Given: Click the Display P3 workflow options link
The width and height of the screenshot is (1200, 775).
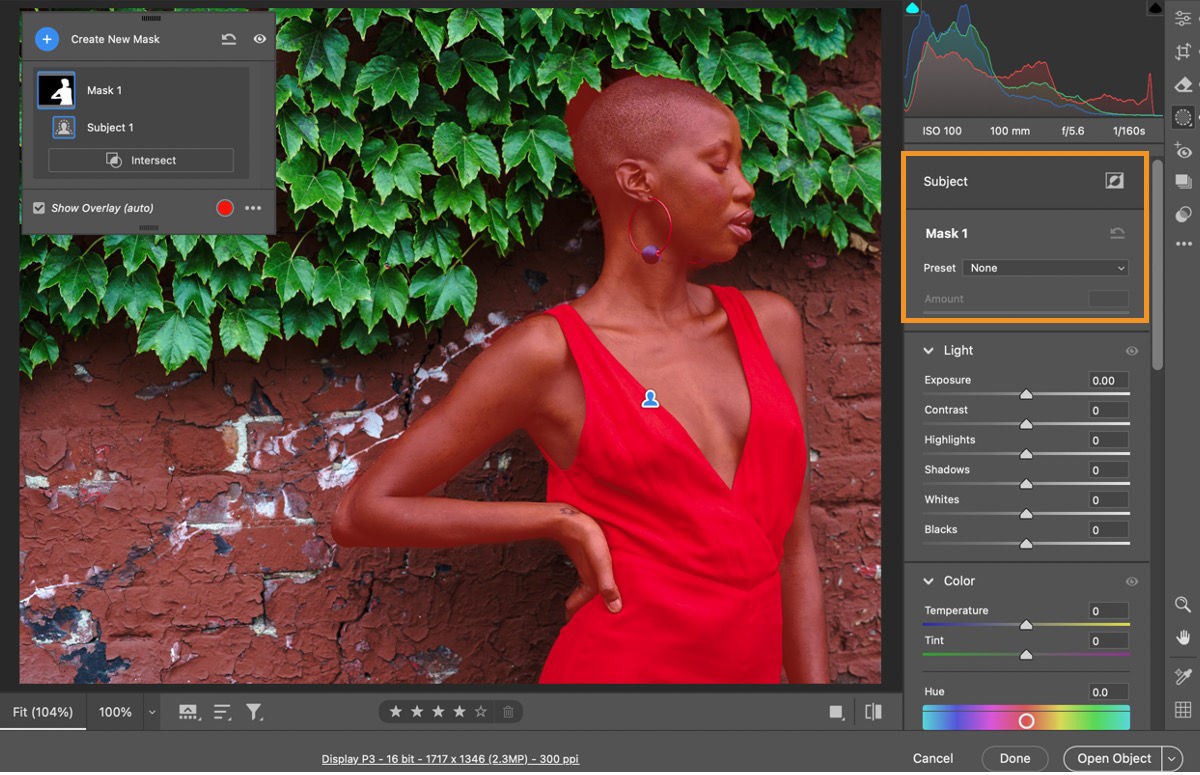Looking at the screenshot, I should point(451,758).
